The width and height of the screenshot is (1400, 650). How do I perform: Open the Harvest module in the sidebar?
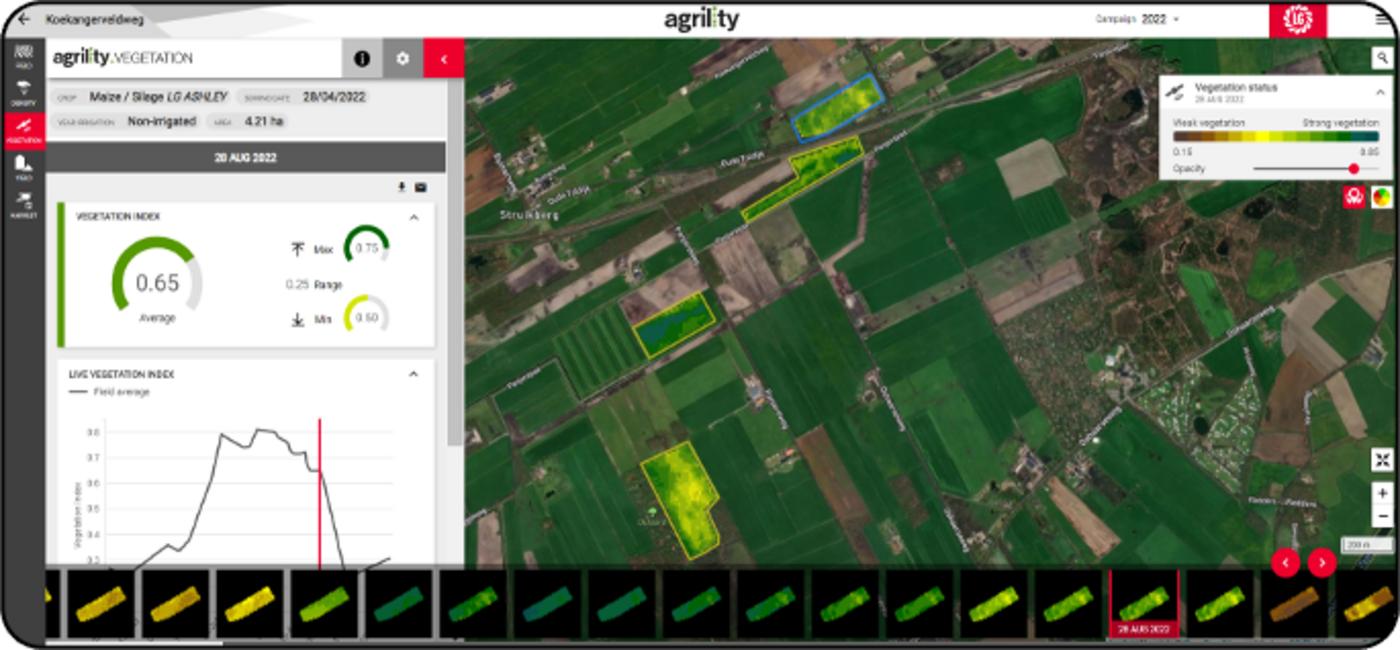(24, 203)
